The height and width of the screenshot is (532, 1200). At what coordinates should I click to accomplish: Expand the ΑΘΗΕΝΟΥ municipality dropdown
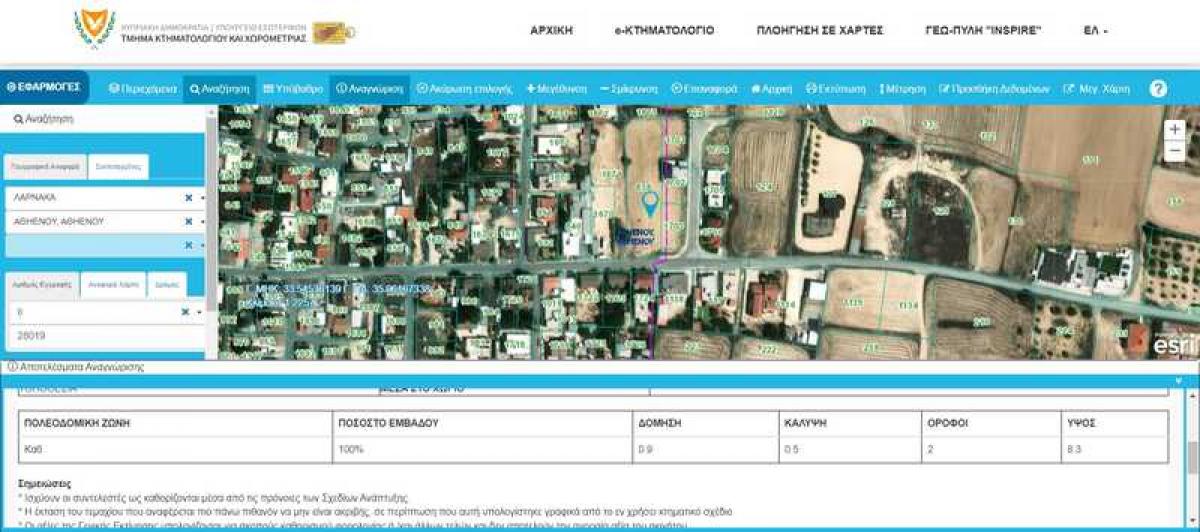(x=202, y=221)
